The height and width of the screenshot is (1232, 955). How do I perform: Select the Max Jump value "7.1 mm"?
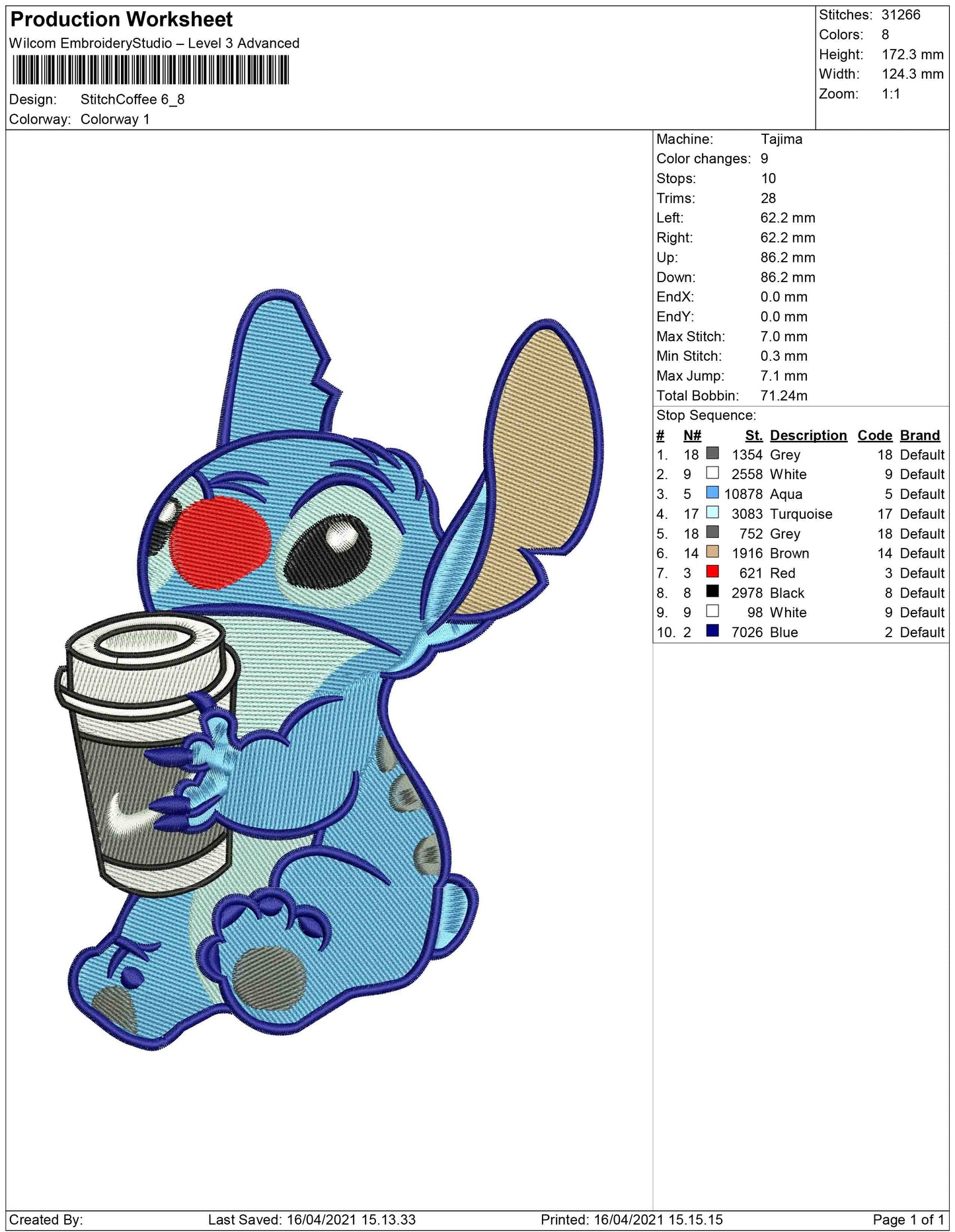(x=784, y=376)
